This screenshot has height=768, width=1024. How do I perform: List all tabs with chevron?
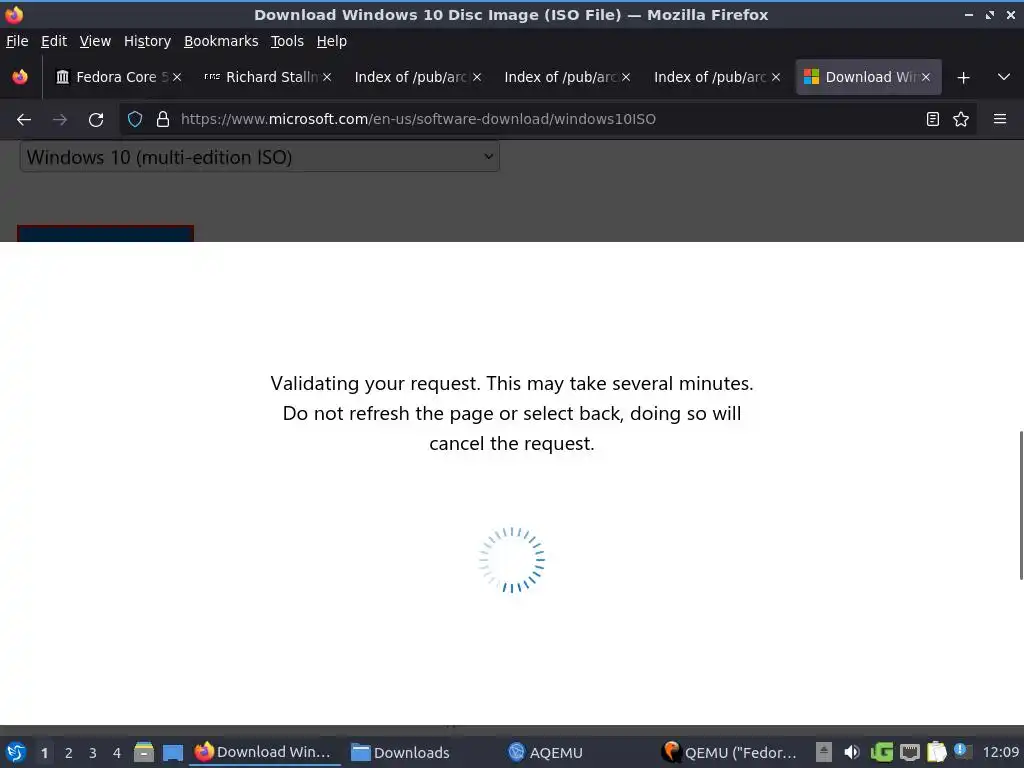coord(1004,77)
